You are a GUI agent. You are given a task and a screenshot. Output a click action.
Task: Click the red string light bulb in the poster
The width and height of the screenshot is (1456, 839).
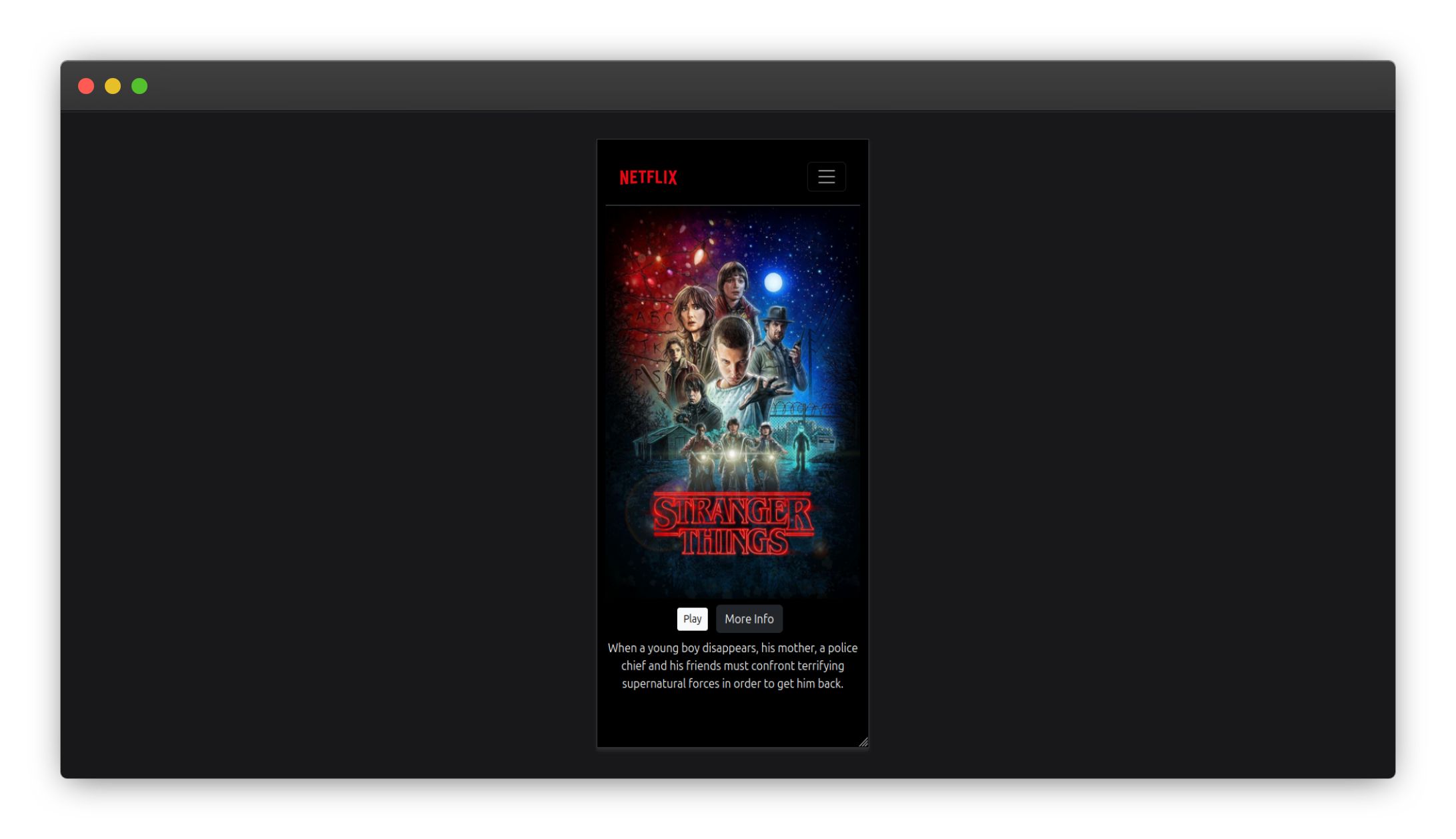(699, 255)
